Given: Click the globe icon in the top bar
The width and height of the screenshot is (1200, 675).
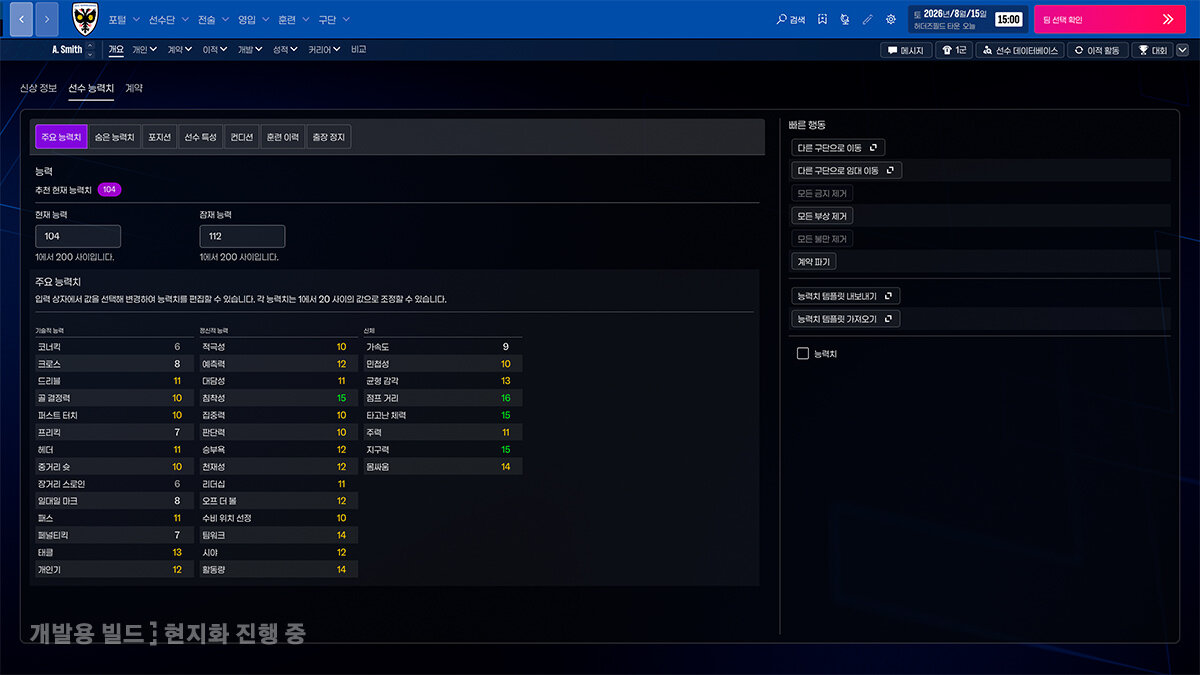Looking at the screenshot, I should coord(845,19).
